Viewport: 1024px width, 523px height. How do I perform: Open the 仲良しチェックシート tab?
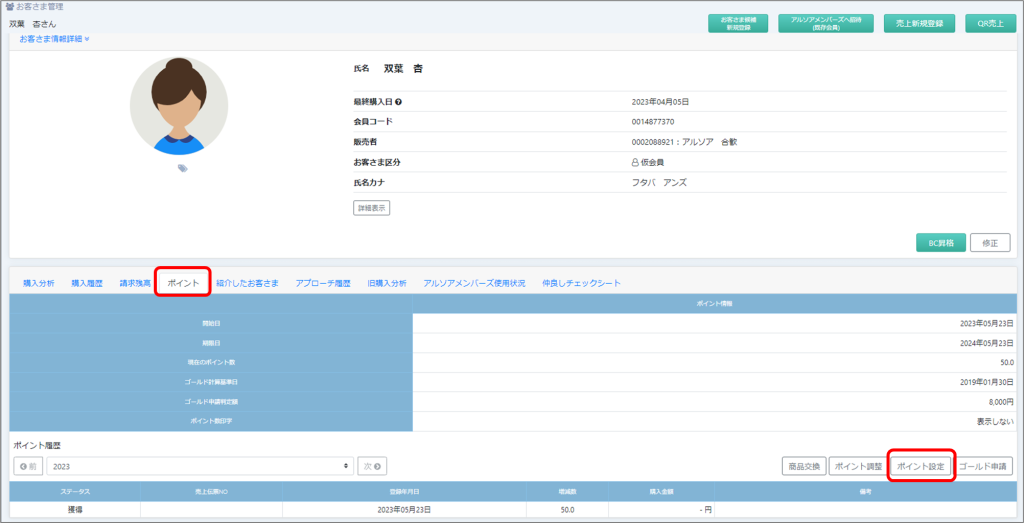point(581,283)
